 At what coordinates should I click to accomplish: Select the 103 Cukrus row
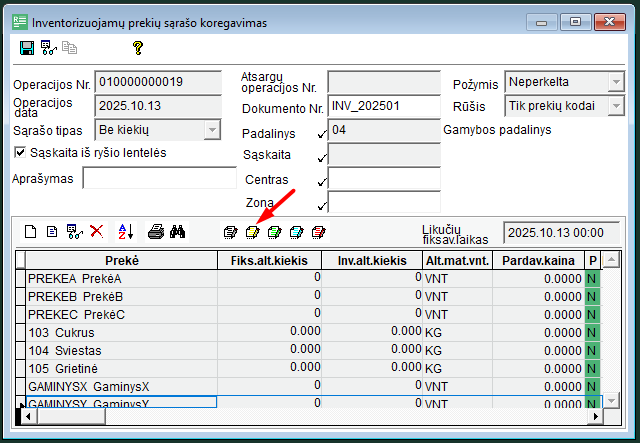(x=120, y=331)
